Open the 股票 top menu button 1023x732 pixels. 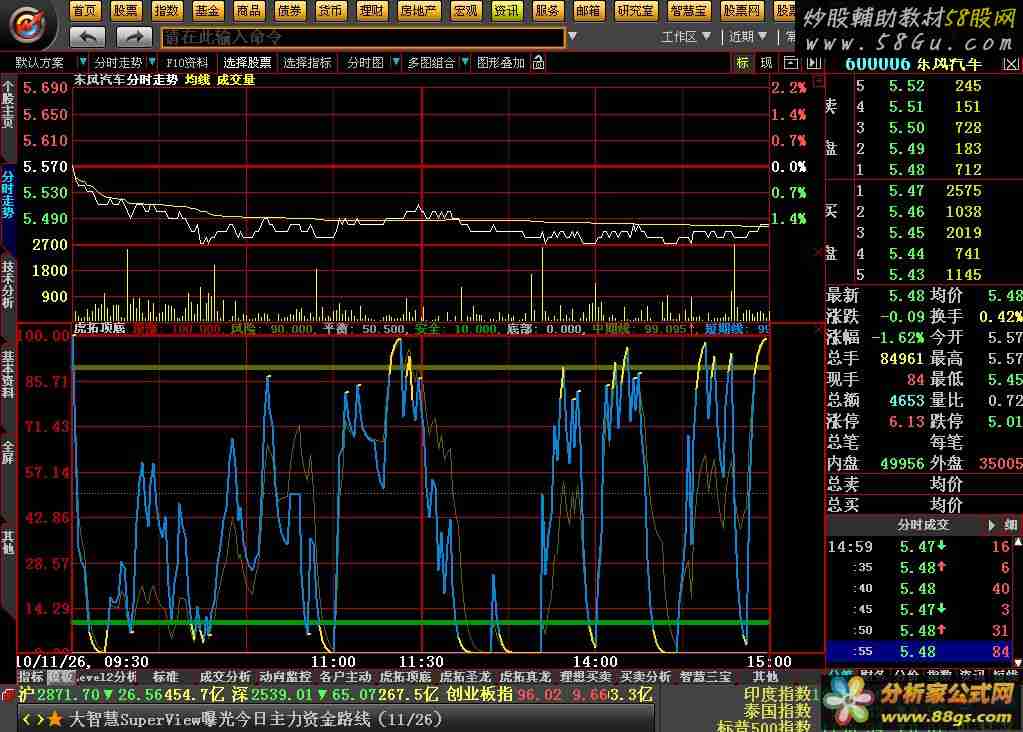coord(125,10)
